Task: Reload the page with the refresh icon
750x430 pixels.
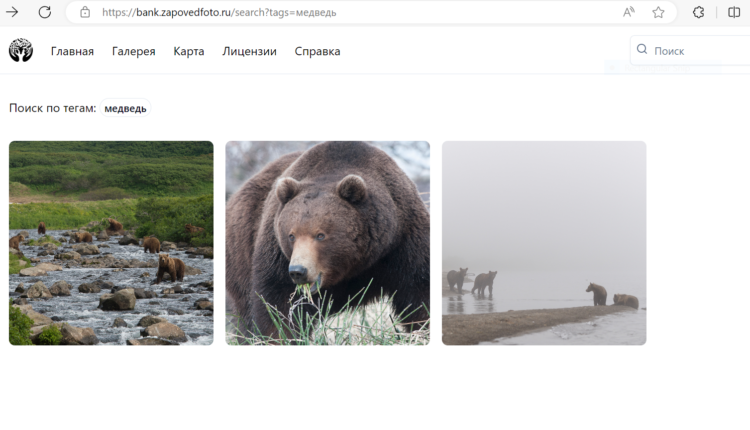Action: click(x=45, y=12)
